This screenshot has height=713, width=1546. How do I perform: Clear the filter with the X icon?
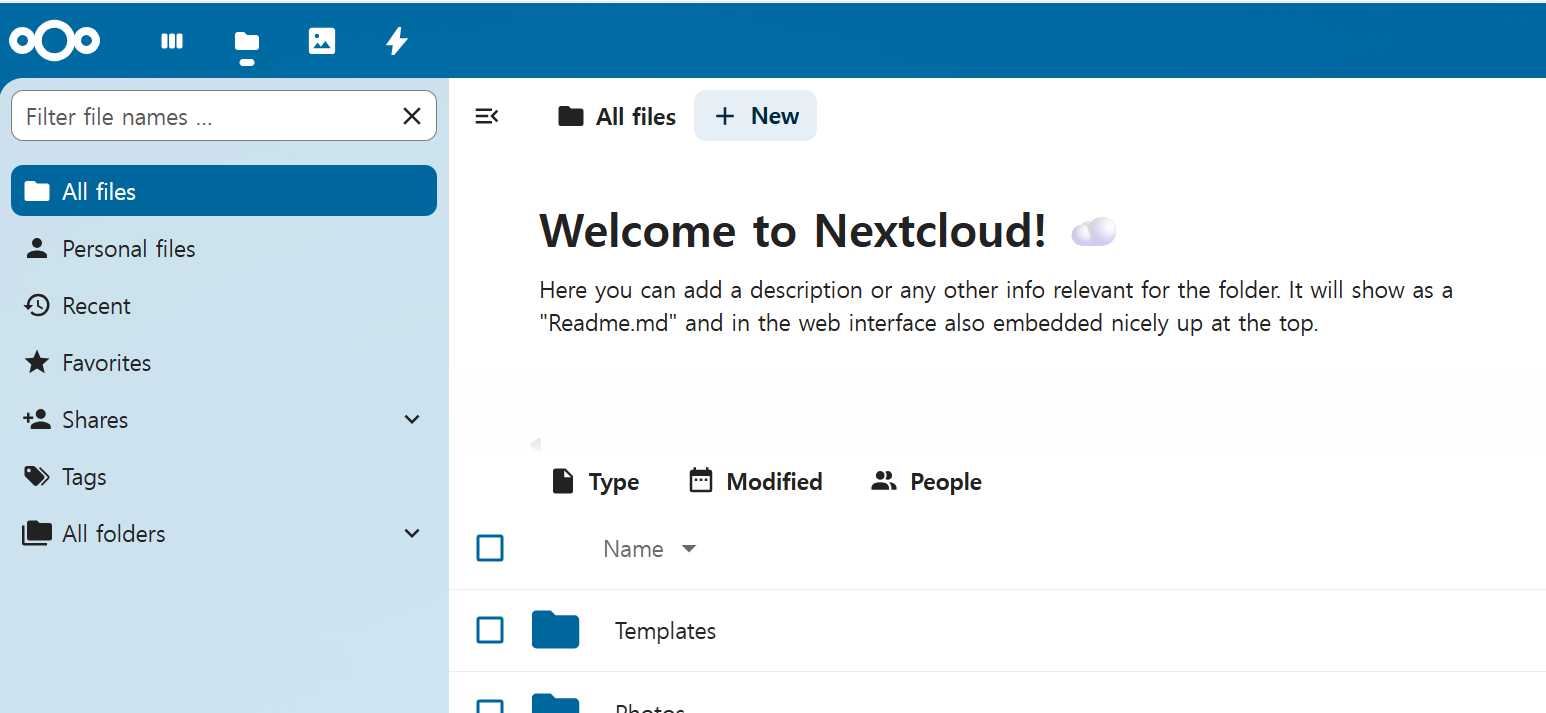click(412, 116)
